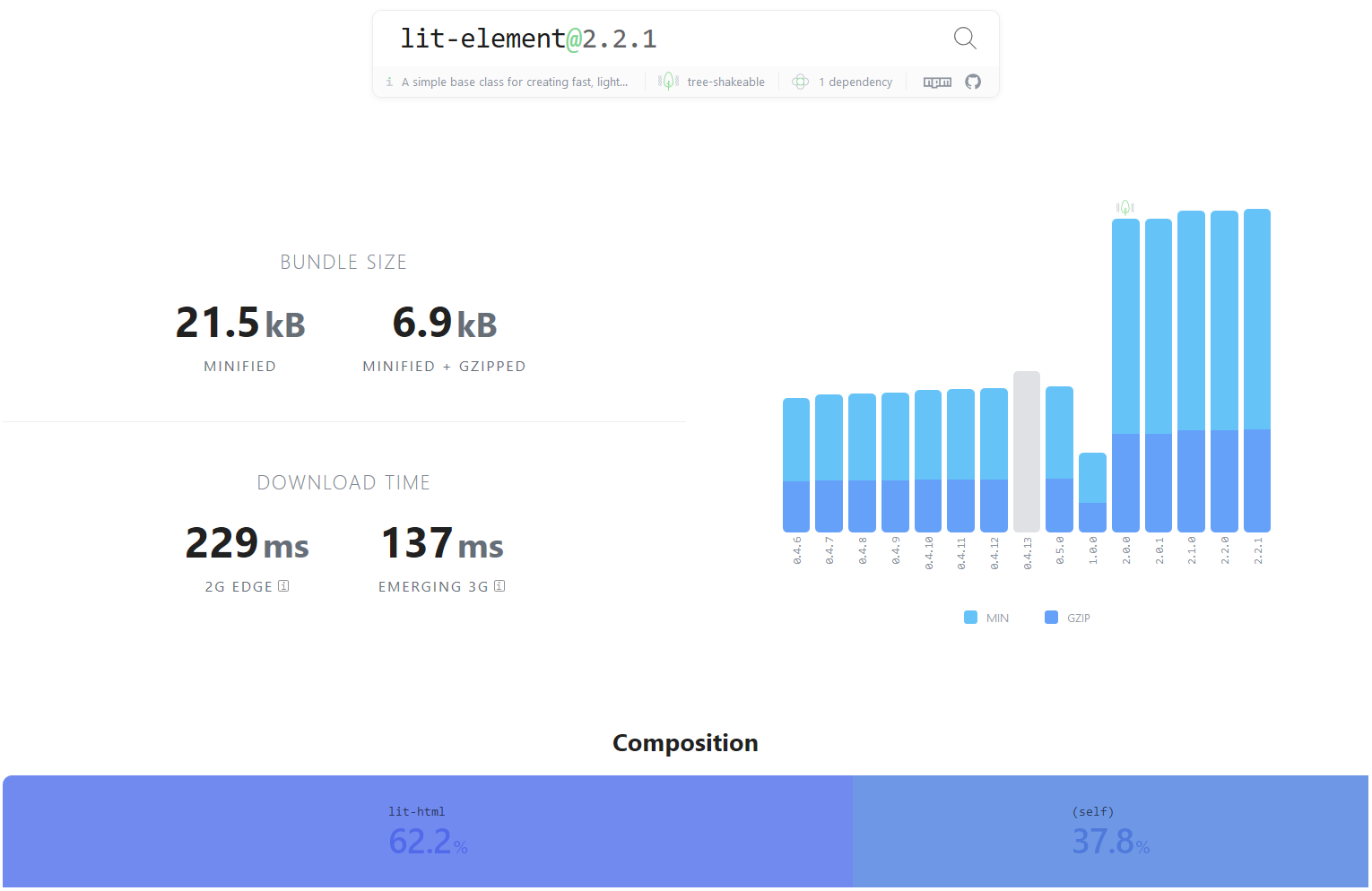1372x891 pixels.
Task: Select the 2.1.0 version bar
Action: (x=1191, y=371)
